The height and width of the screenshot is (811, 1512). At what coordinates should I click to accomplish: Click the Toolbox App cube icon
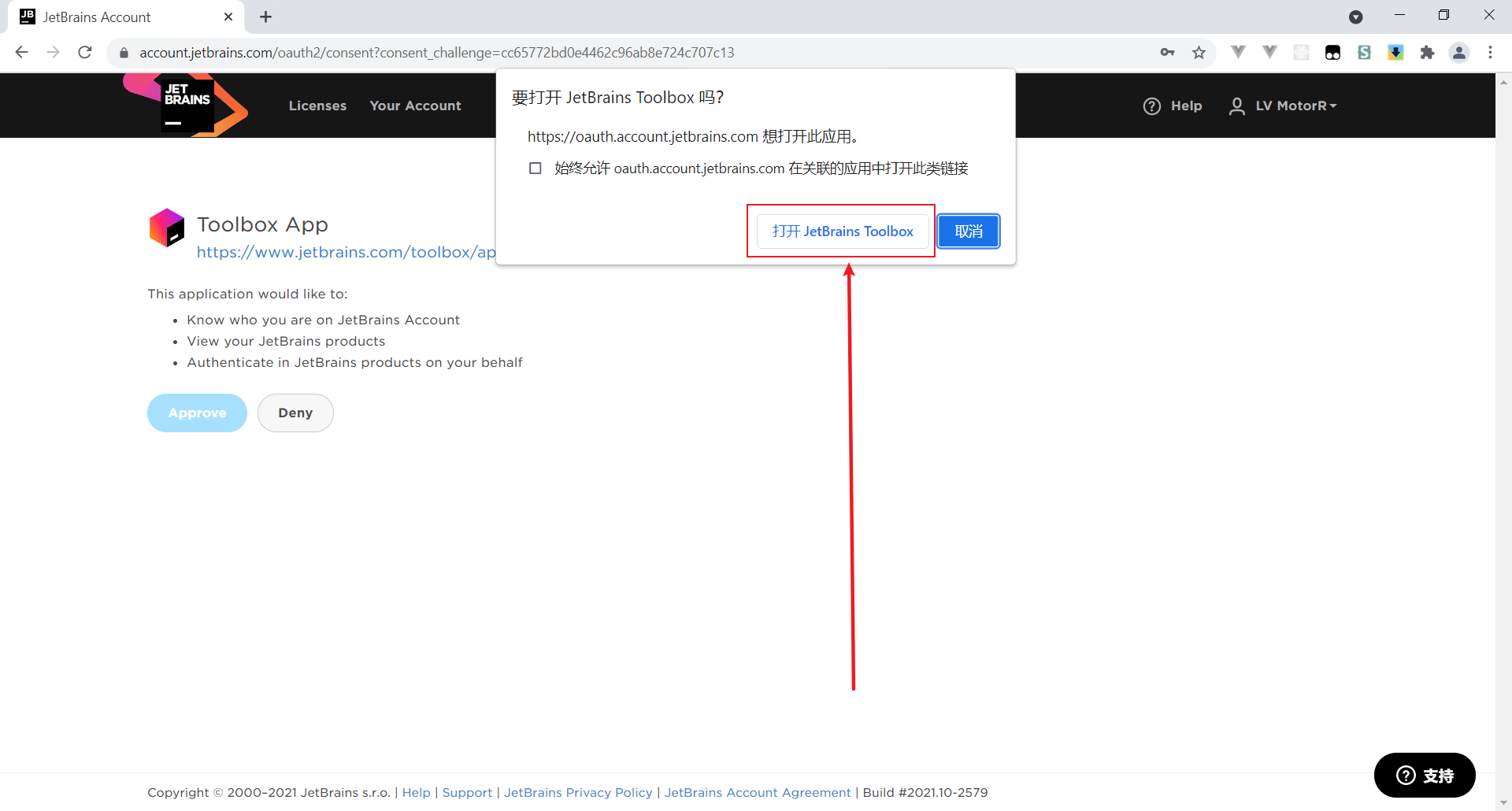(167, 228)
